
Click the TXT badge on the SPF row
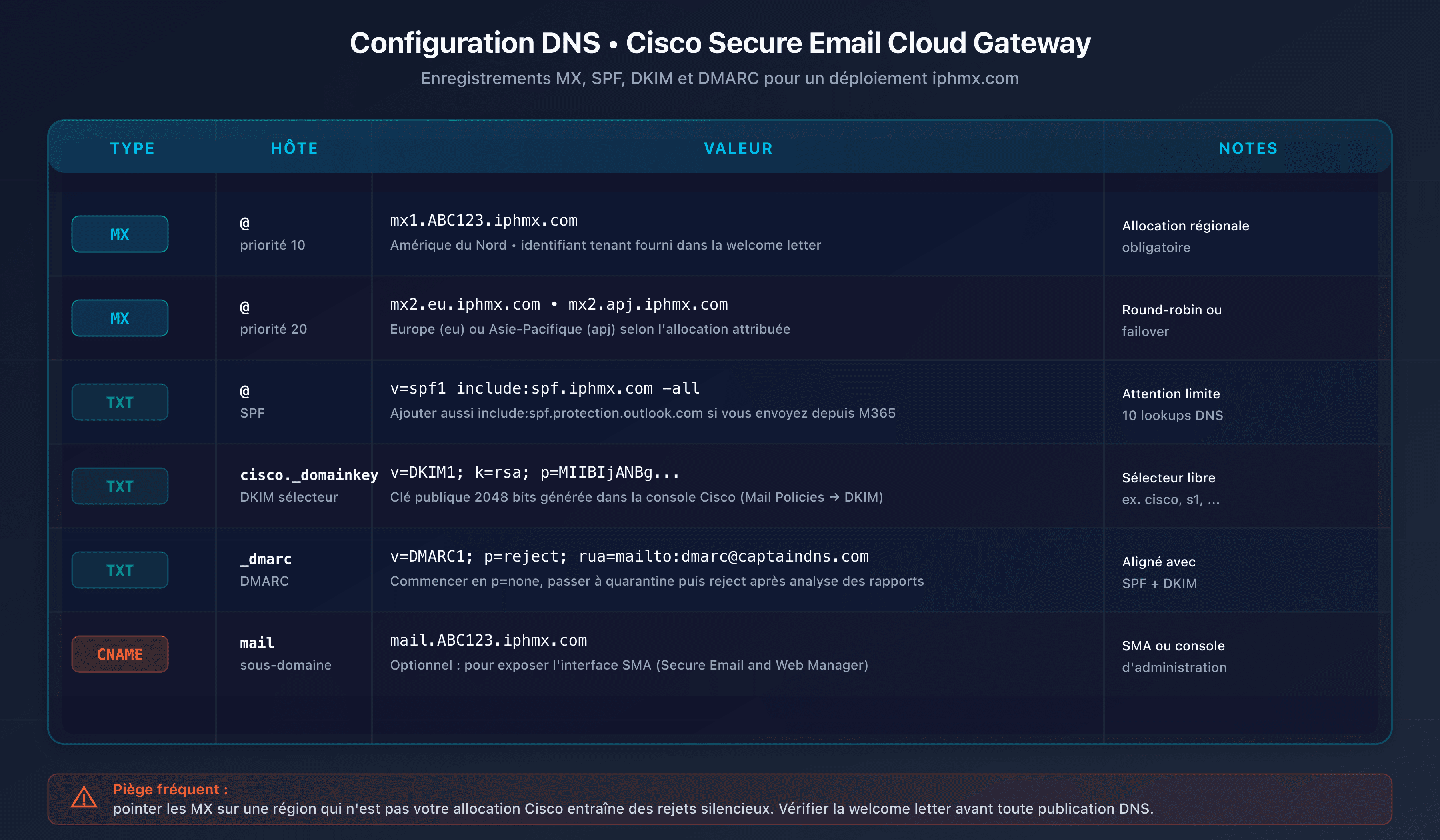click(x=120, y=402)
